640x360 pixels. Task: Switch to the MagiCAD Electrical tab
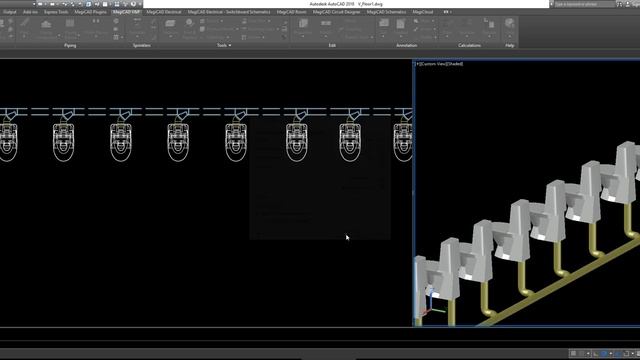(x=164, y=12)
